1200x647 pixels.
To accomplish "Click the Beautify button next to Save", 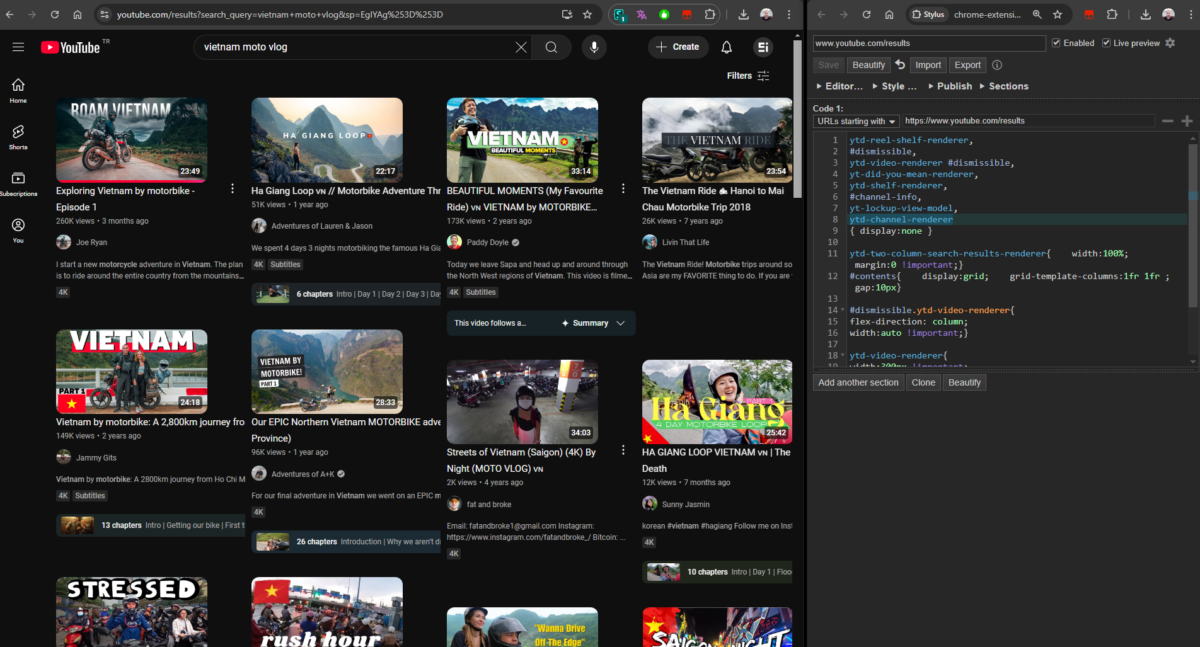I will (868, 65).
